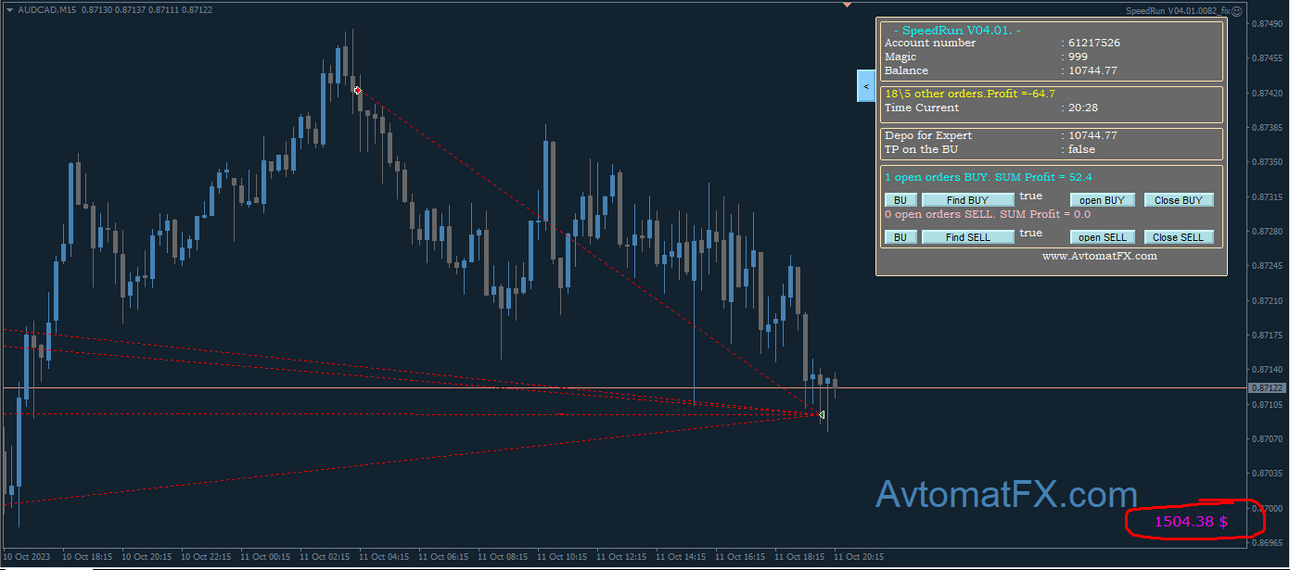Click the TP on the BU value false
1290x570 pixels.
pos(1081,150)
